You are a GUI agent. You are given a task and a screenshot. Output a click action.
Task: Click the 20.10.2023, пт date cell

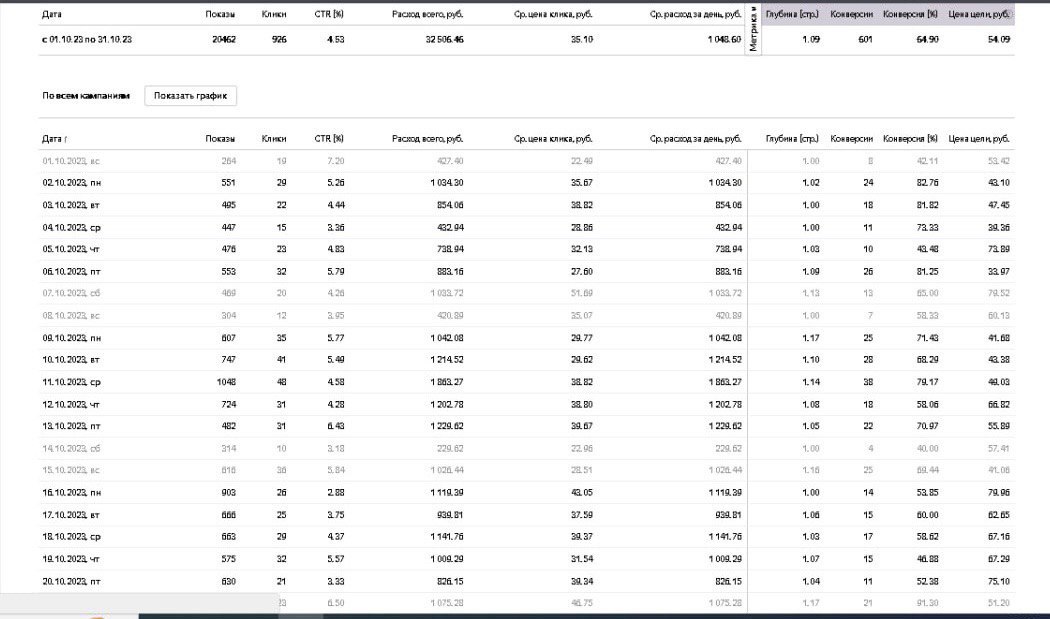(x=72, y=581)
